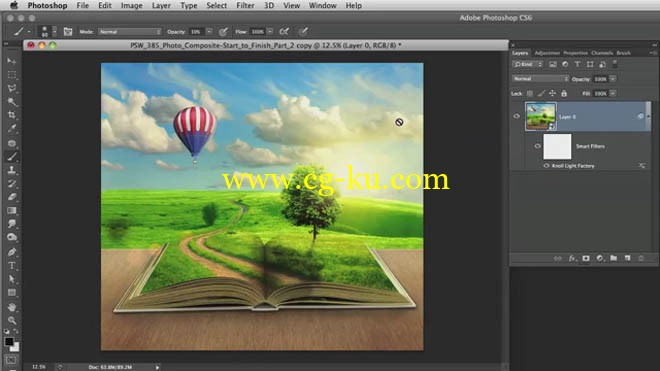Select the History Brush tool
This screenshot has height=371, width=660.
coord(12,184)
